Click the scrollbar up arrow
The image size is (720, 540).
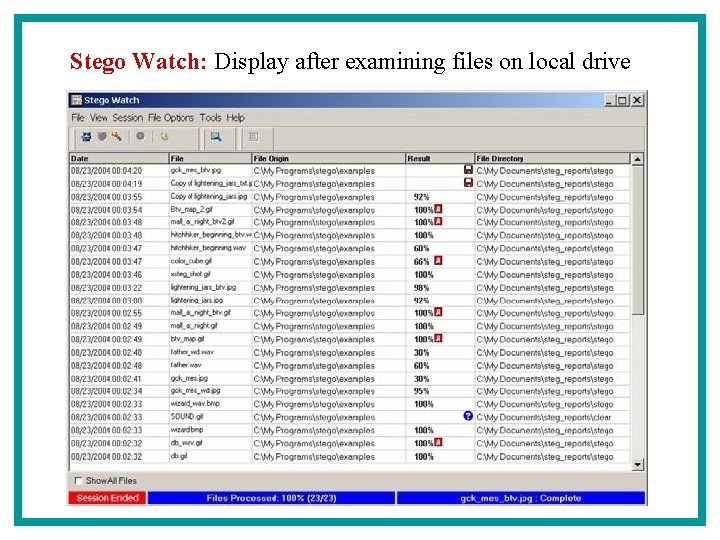pyautogui.click(x=637, y=159)
